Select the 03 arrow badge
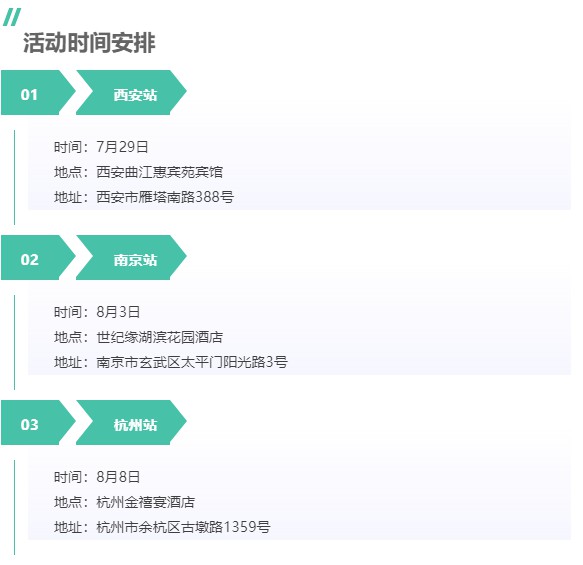The image size is (583, 565). point(38,423)
